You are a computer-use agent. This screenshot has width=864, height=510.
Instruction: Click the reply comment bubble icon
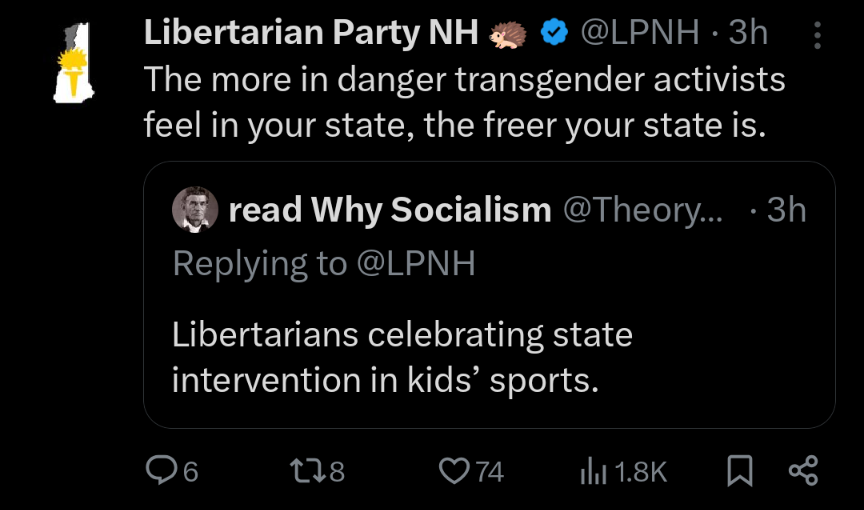pos(160,470)
